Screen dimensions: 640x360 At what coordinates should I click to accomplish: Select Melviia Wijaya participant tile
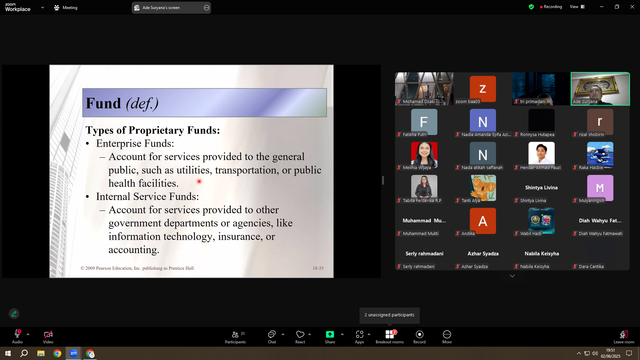coord(424,155)
